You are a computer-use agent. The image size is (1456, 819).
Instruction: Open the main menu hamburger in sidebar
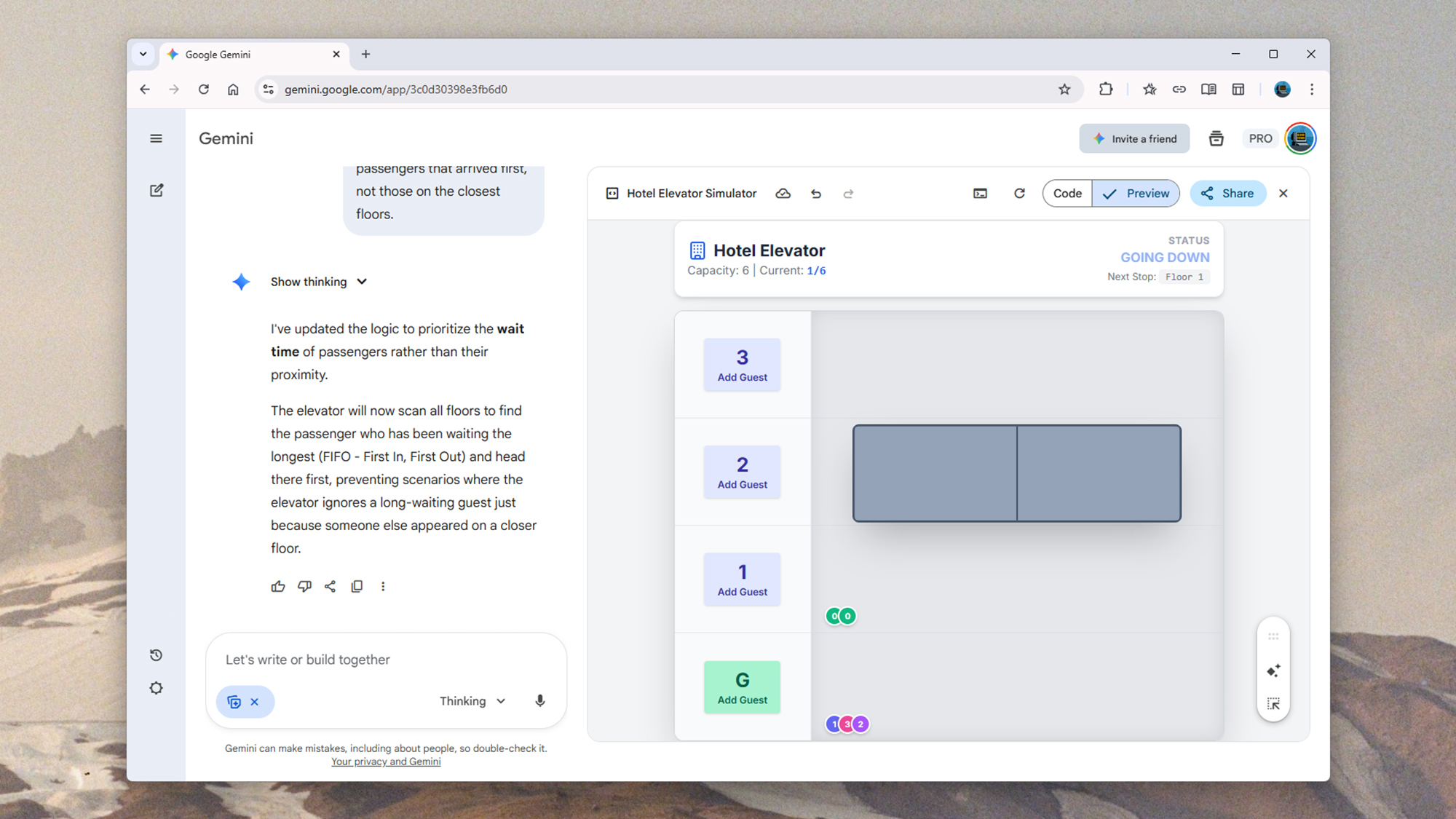(x=156, y=138)
